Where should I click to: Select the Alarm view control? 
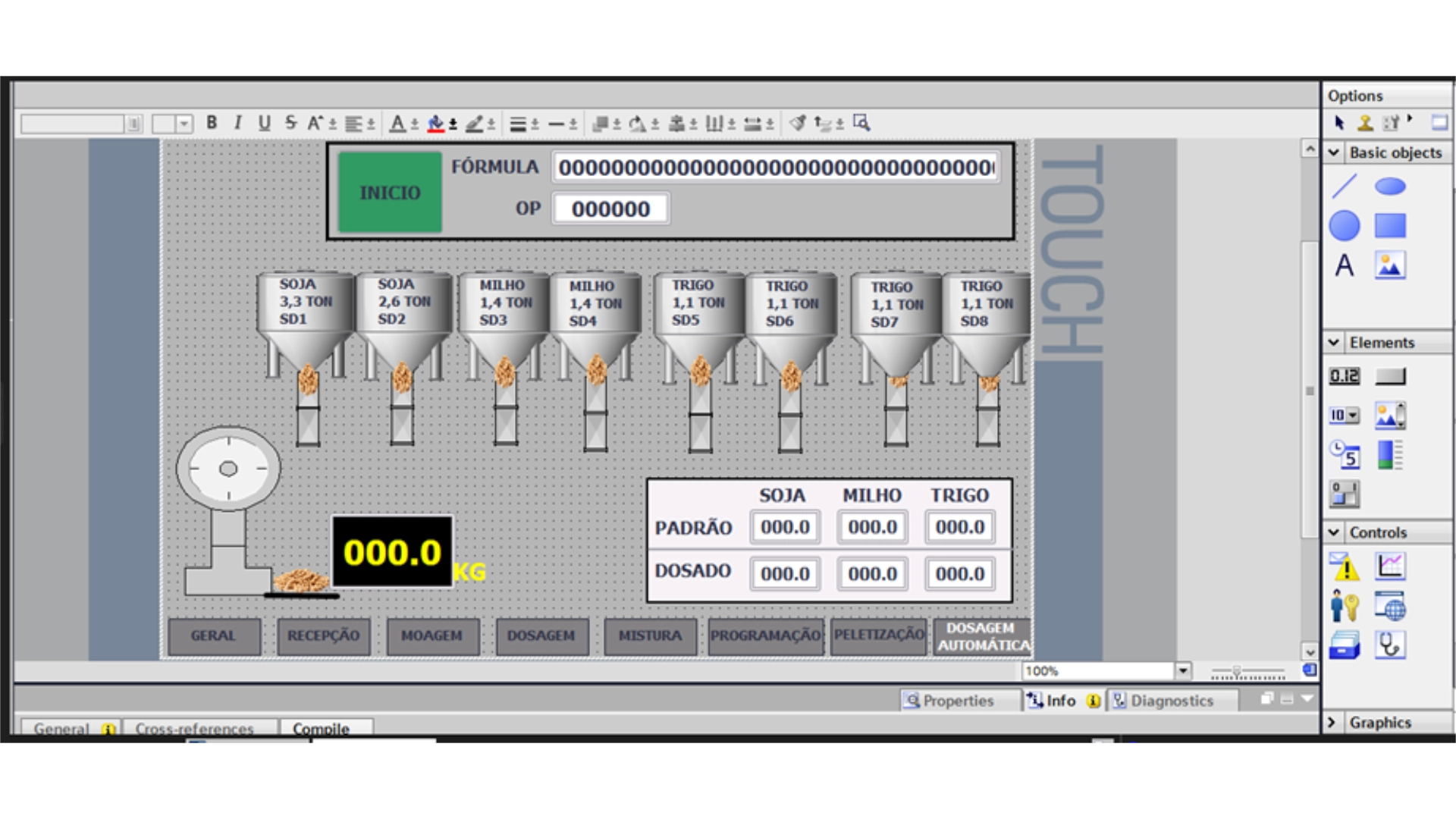(1345, 566)
